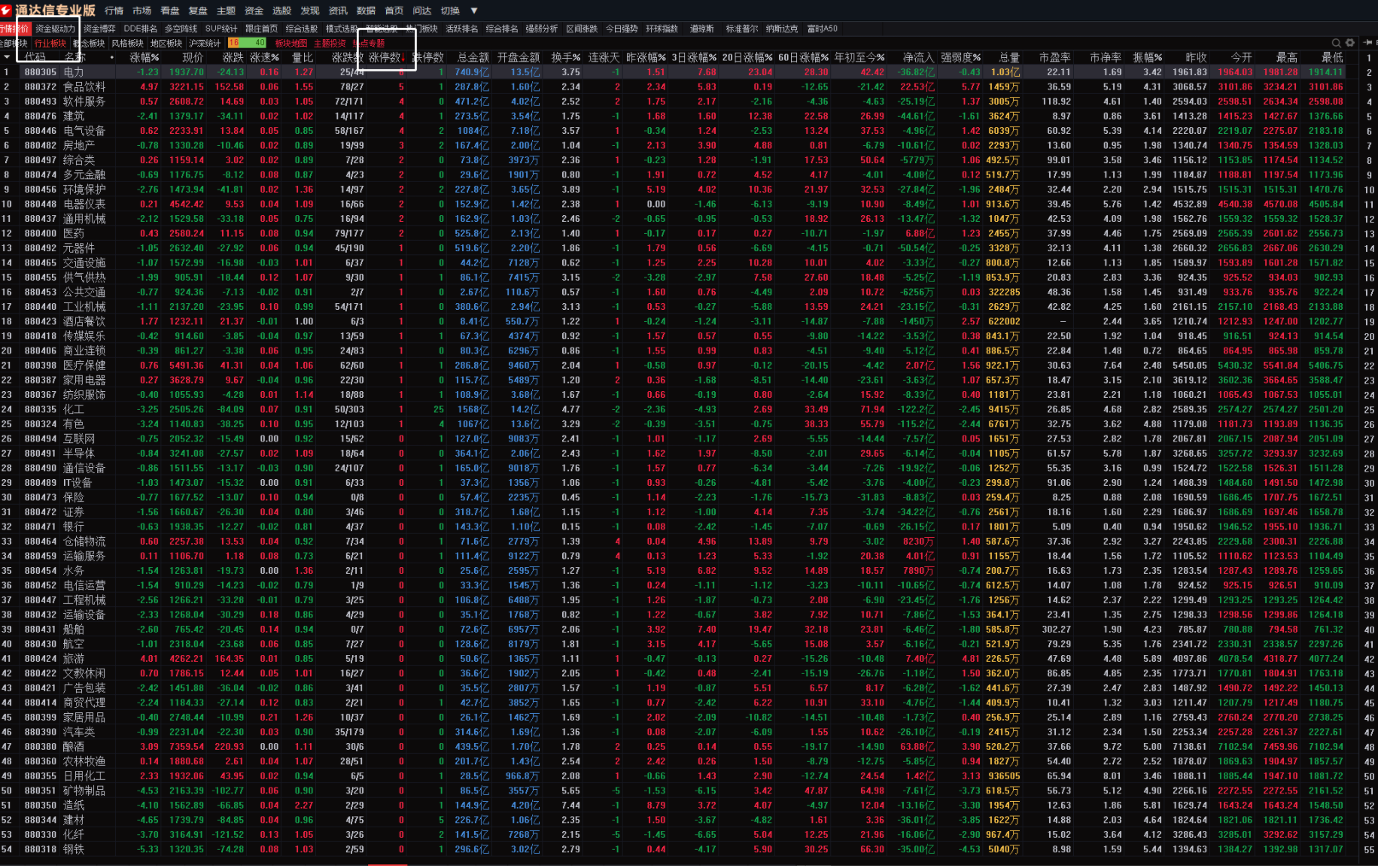Select the 风格板块 sector tab
Screen dimensions: 1378x868
[127, 43]
